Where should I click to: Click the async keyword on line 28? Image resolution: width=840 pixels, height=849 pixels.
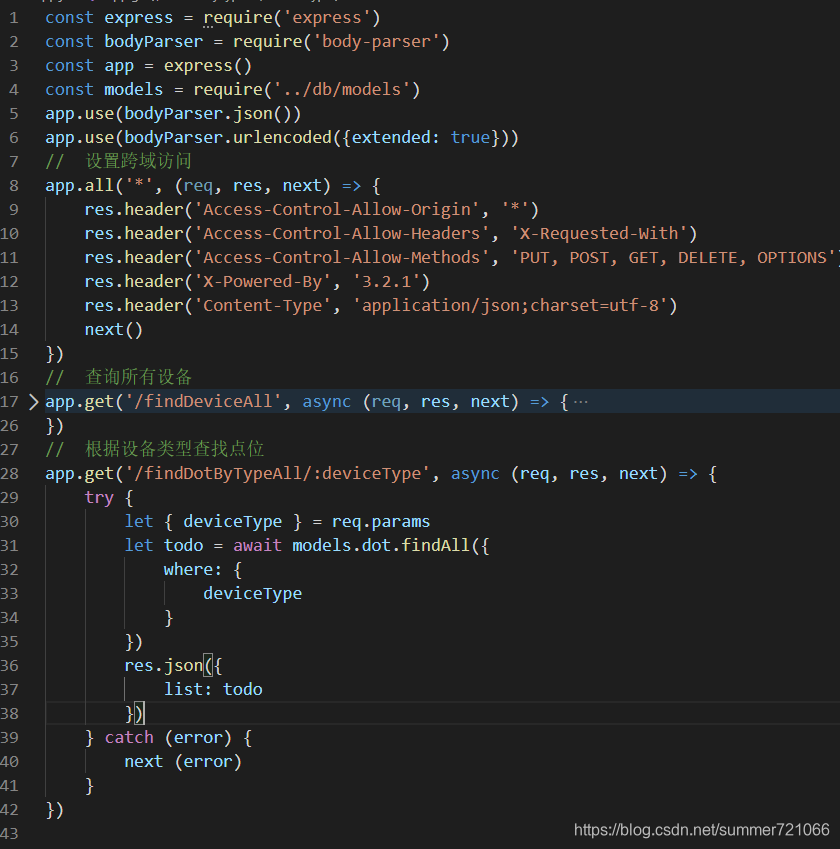pos(475,473)
